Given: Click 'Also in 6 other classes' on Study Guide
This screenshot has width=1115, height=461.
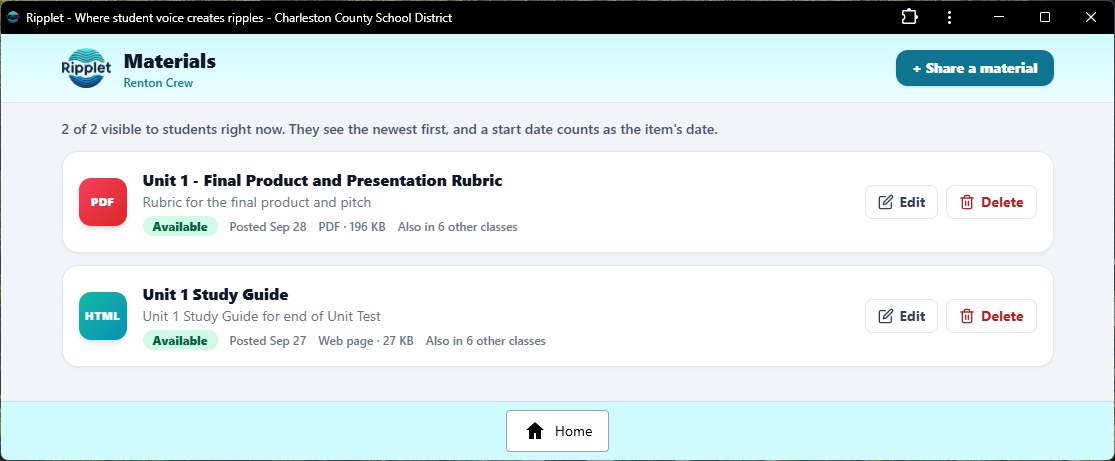Looking at the screenshot, I should [486, 341].
